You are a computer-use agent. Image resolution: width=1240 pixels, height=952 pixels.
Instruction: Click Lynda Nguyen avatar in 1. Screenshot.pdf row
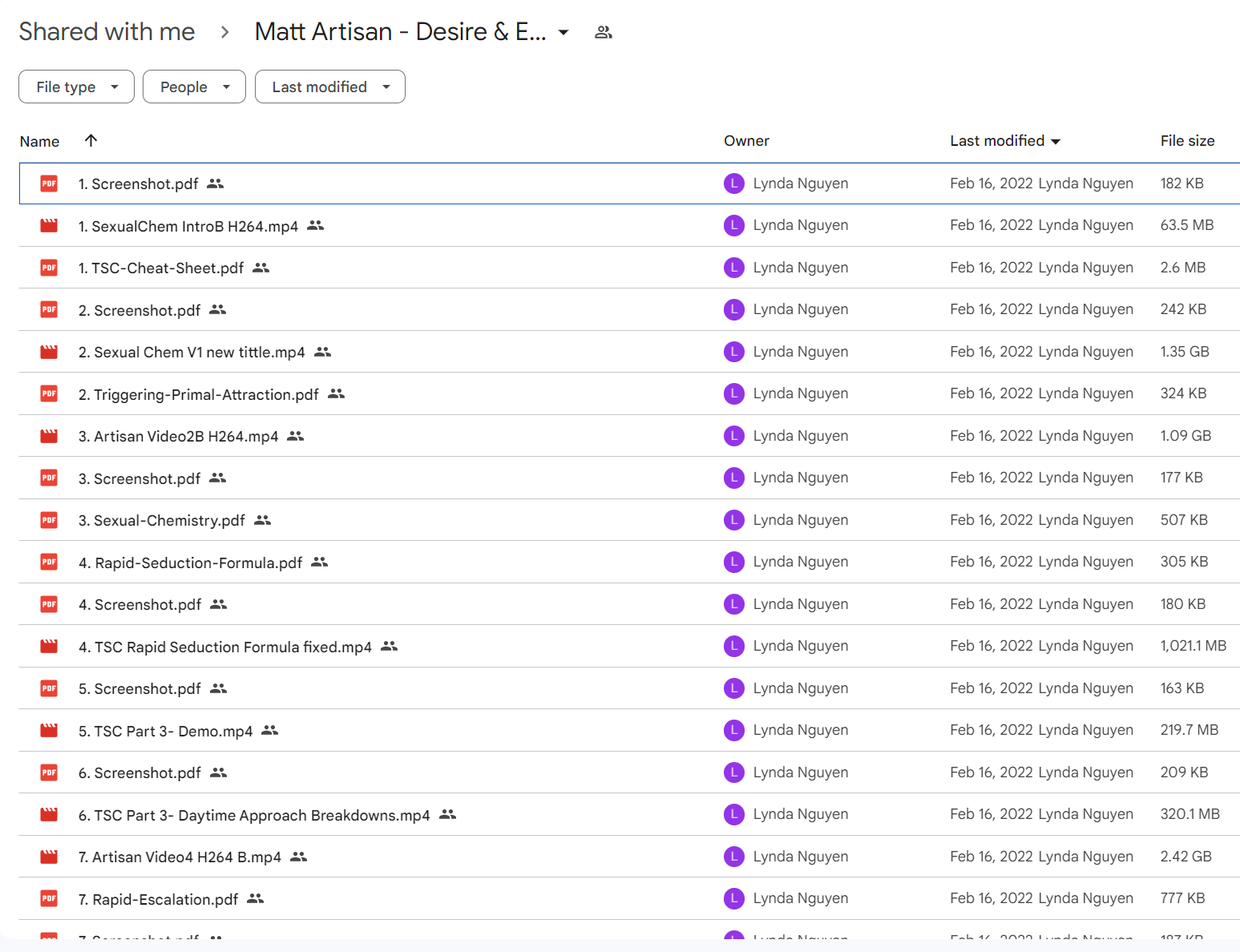[734, 184]
